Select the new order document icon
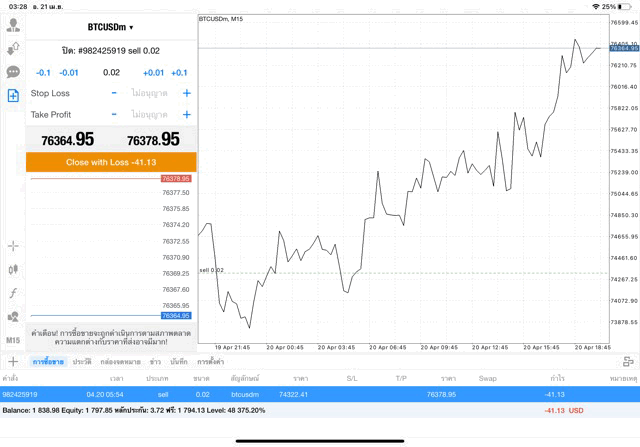This screenshot has width=640, height=447. point(13,96)
